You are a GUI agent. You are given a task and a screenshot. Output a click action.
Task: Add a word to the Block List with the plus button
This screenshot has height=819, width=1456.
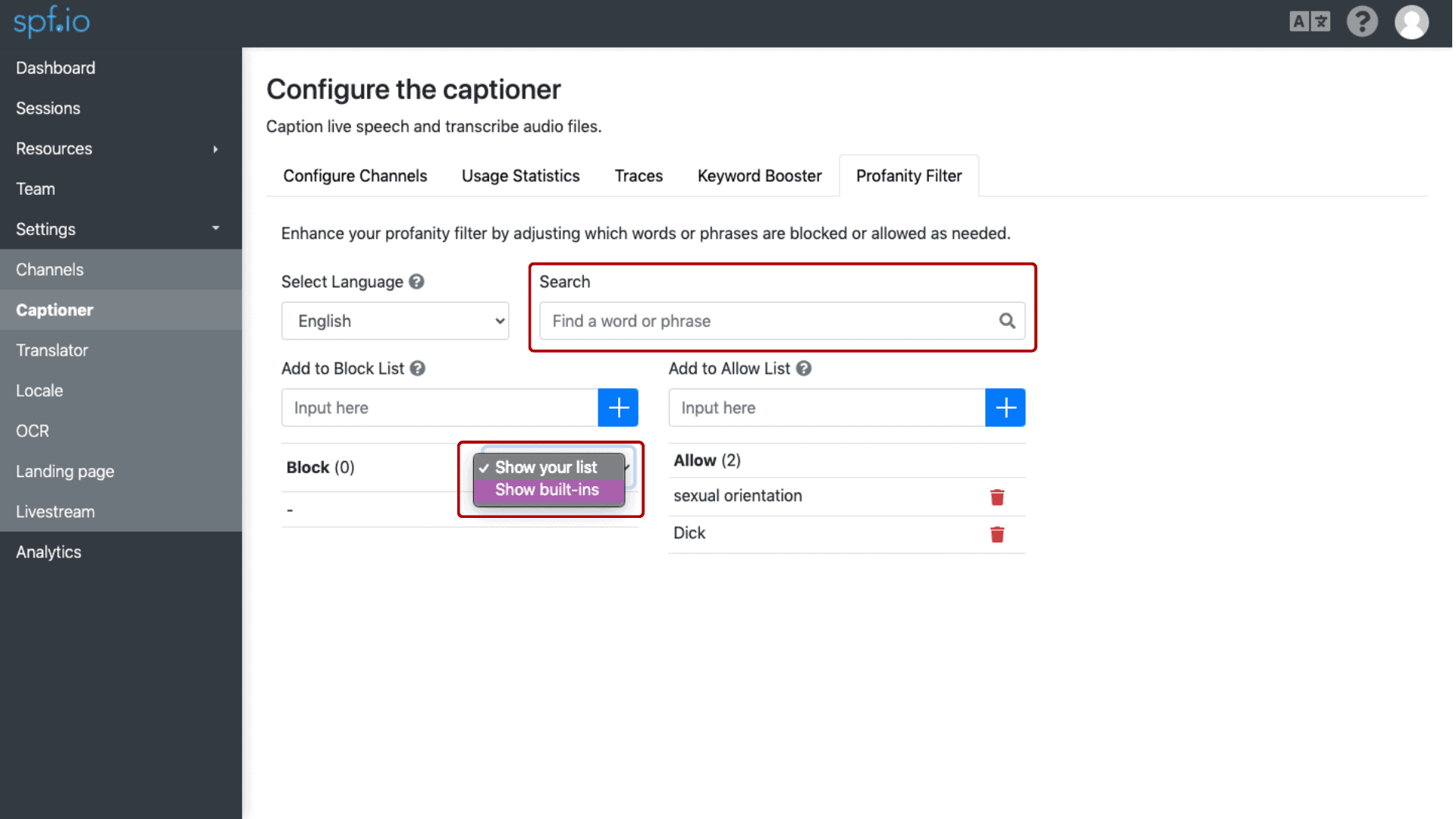[x=617, y=407]
